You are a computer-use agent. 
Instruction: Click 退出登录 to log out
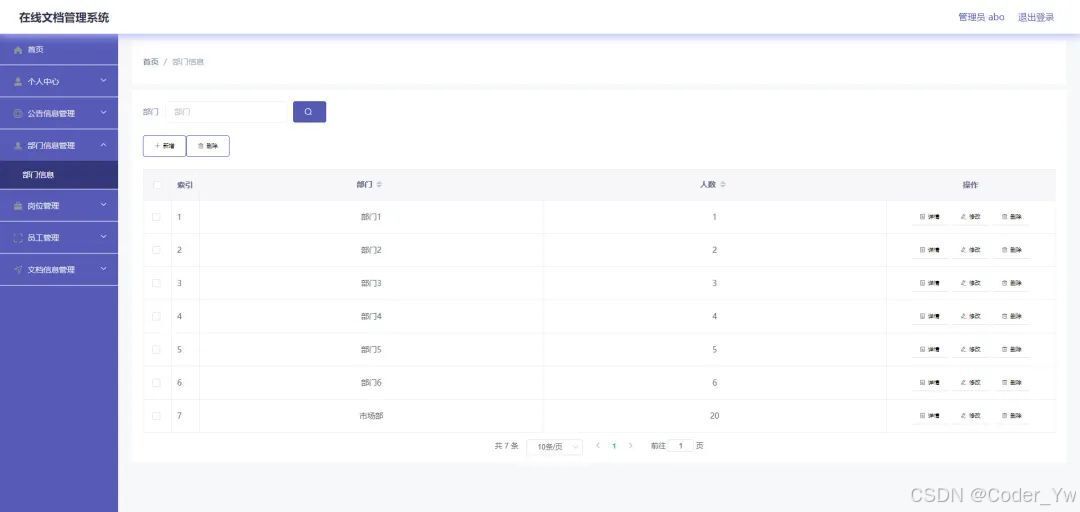(1036, 17)
